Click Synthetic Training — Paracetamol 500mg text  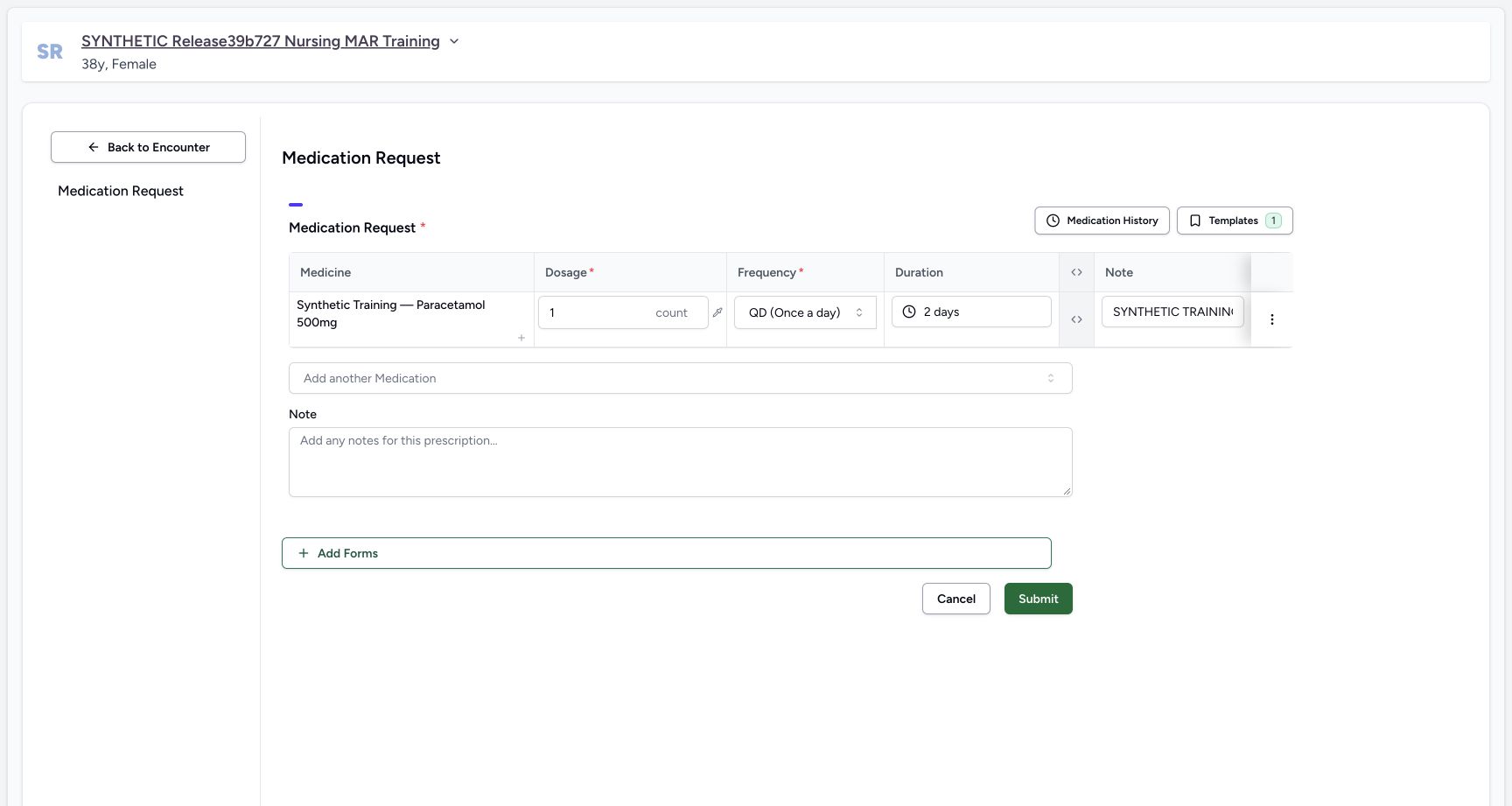tap(390, 313)
